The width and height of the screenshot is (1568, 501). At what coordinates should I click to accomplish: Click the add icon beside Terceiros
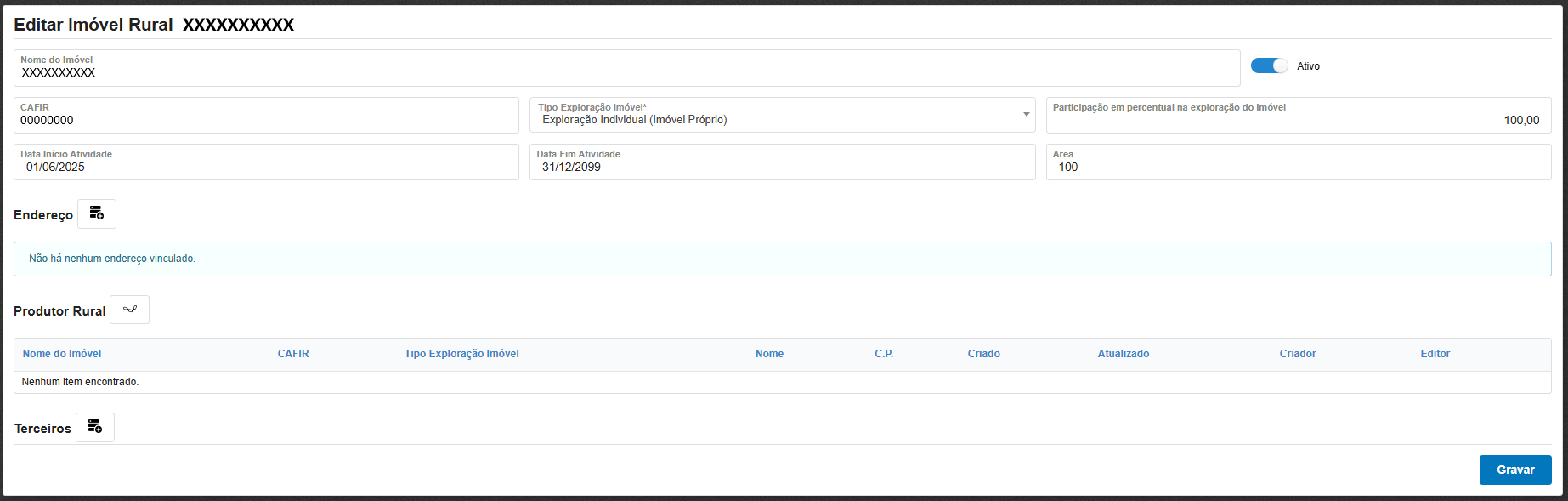click(95, 427)
